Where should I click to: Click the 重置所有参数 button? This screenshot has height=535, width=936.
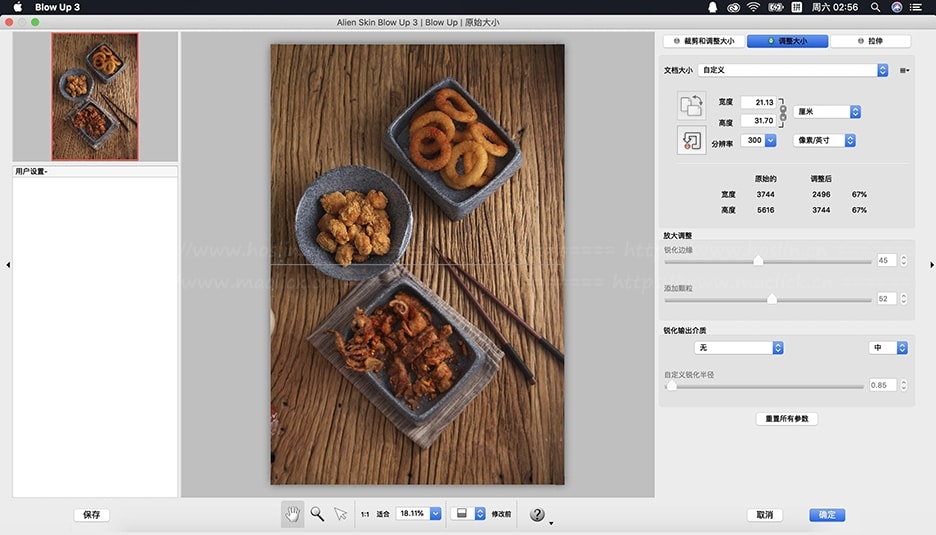(x=786, y=419)
